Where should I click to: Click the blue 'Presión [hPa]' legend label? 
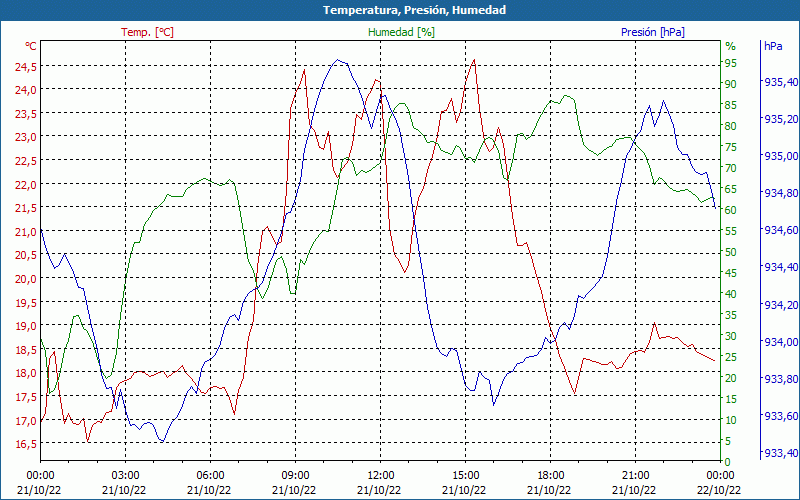click(653, 32)
